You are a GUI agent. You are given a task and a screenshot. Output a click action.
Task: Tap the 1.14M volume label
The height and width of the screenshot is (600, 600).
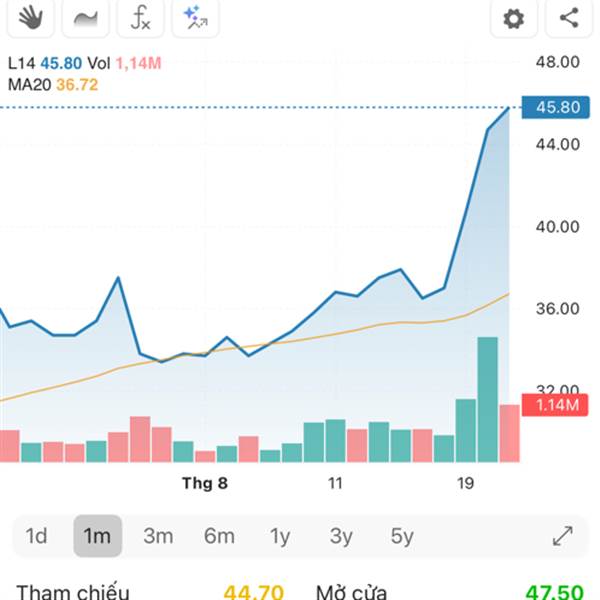click(555, 405)
